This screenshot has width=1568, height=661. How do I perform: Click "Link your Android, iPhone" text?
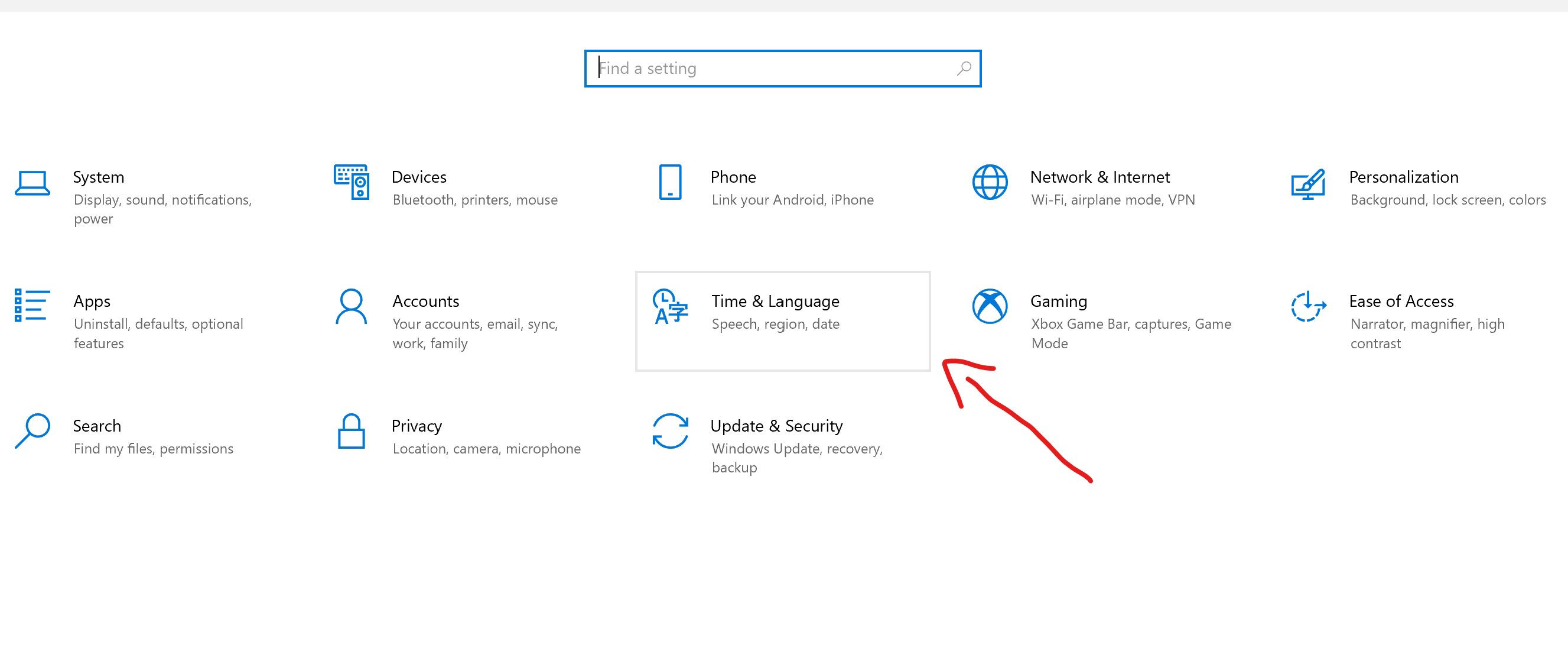point(792,200)
